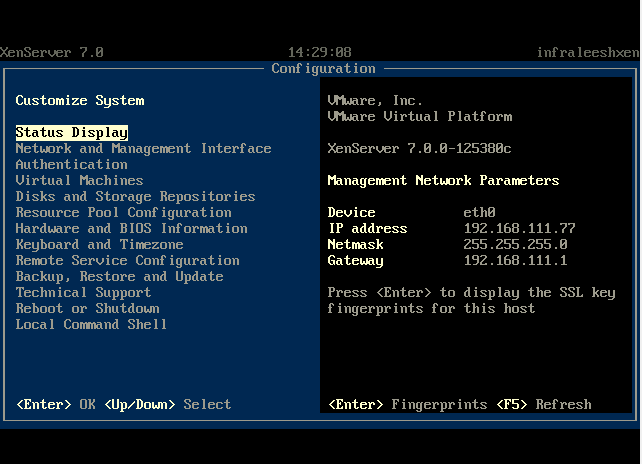
Task: Click the Netmask label
Action: tap(355, 244)
